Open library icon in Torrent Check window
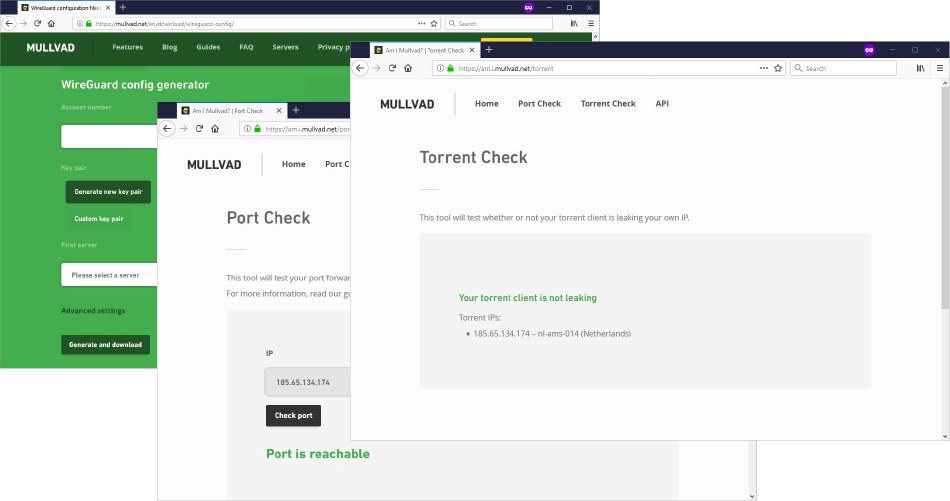Image resolution: width=950 pixels, height=501 pixels. point(920,68)
